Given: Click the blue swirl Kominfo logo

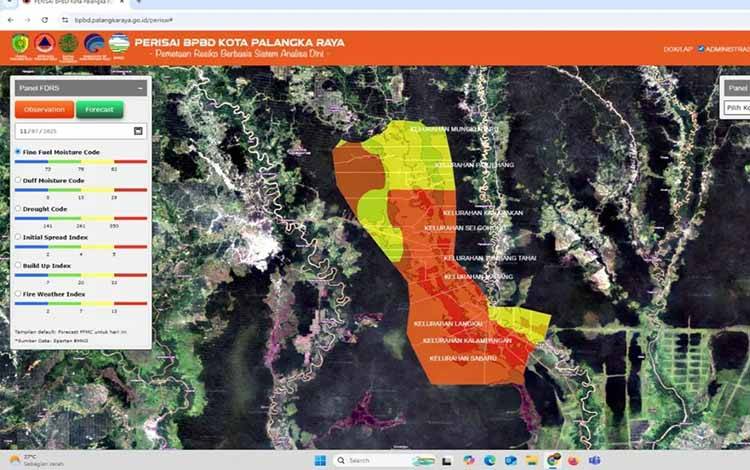Looking at the screenshot, I should (x=94, y=45).
